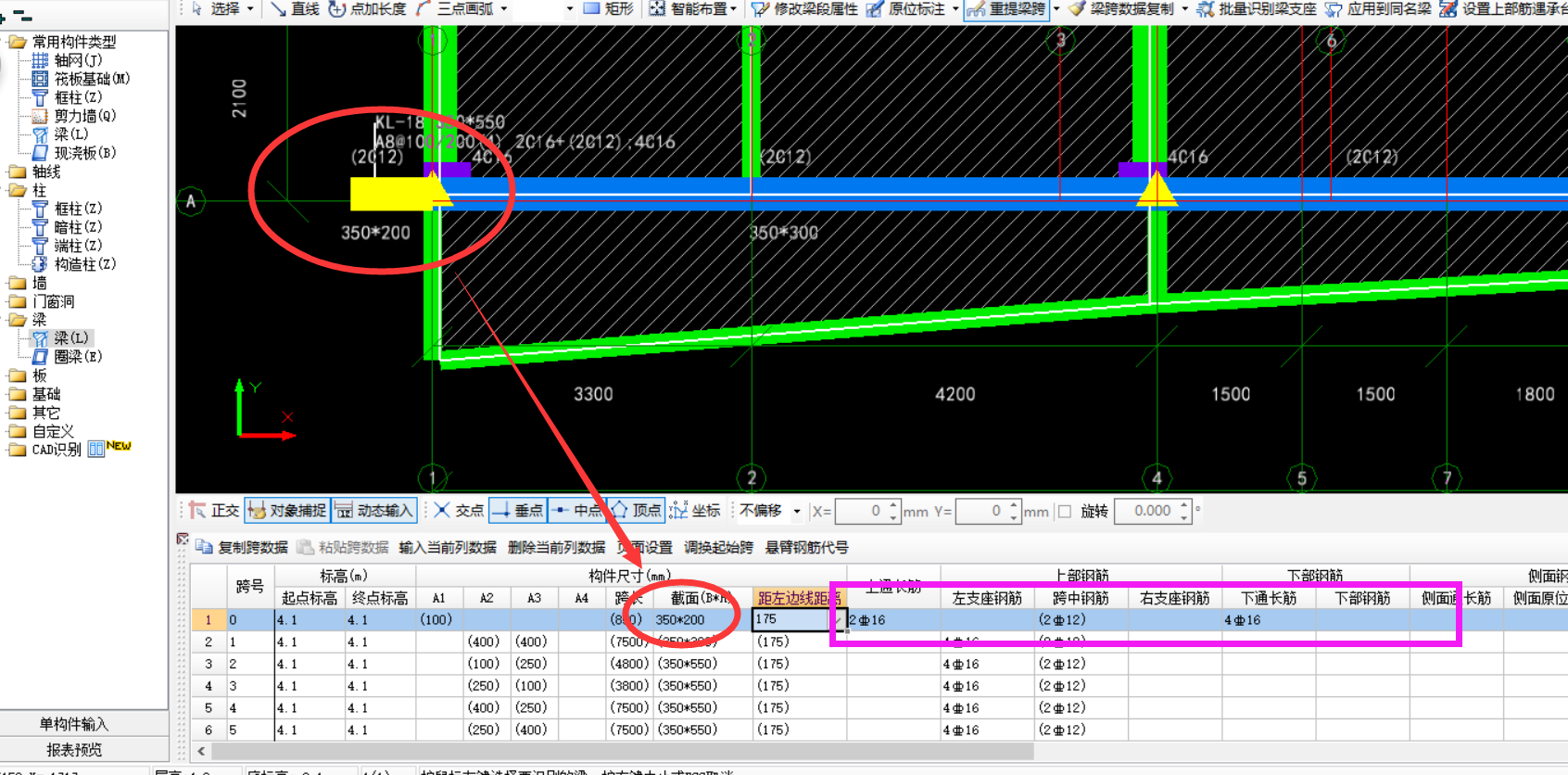Toggle 中点 midpoint snap
This screenshot has height=775, width=1568.
coord(576,510)
